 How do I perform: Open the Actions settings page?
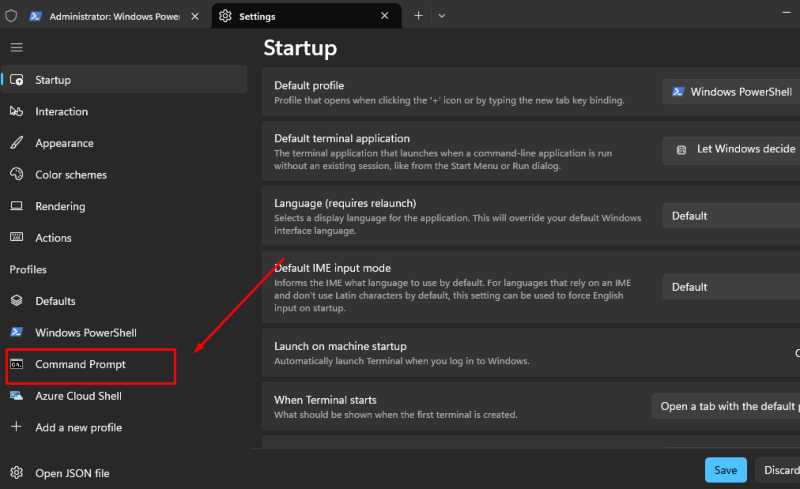point(124,238)
